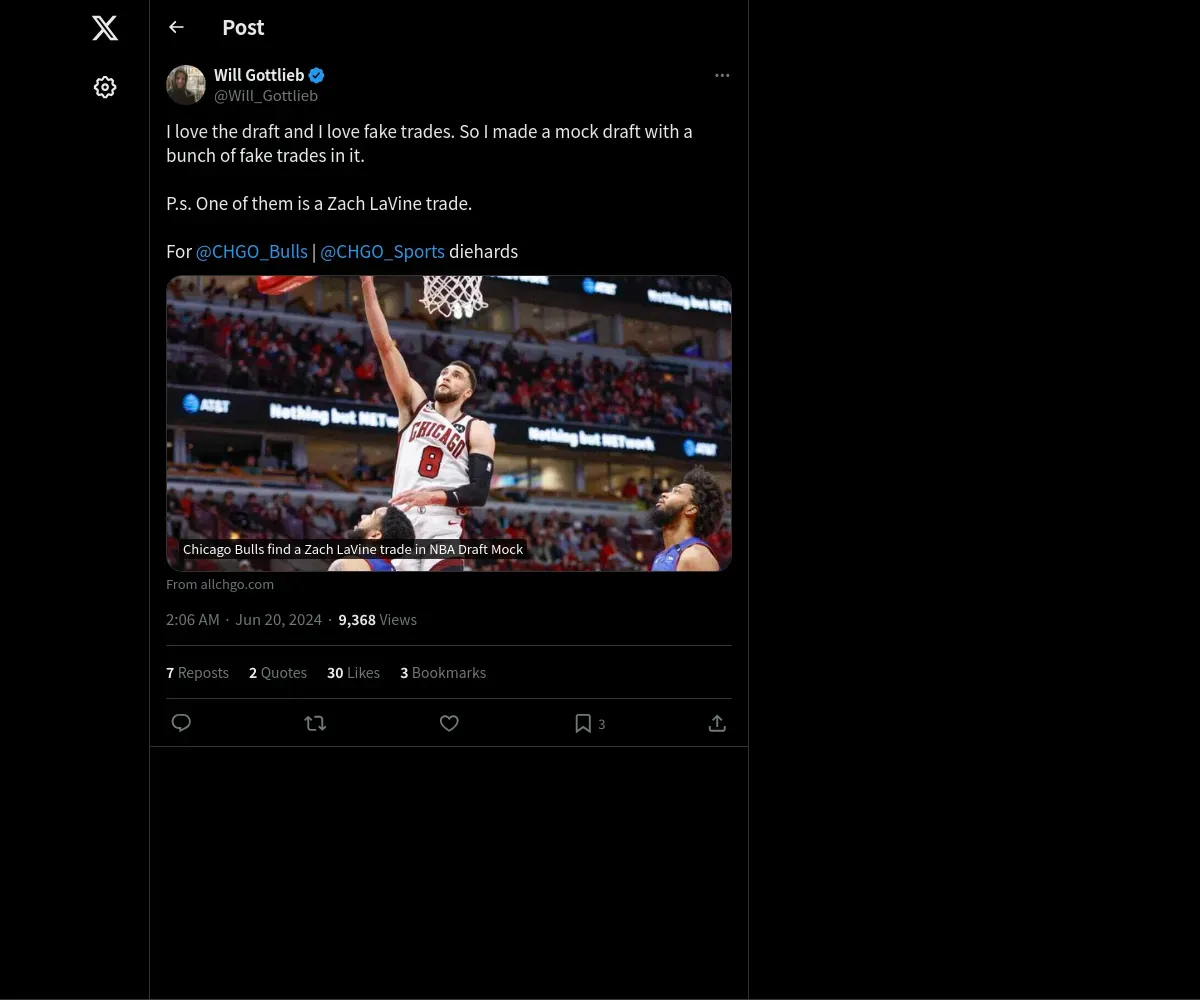
Task: Toggle the bookmark icon on post
Action: pos(583,723)
